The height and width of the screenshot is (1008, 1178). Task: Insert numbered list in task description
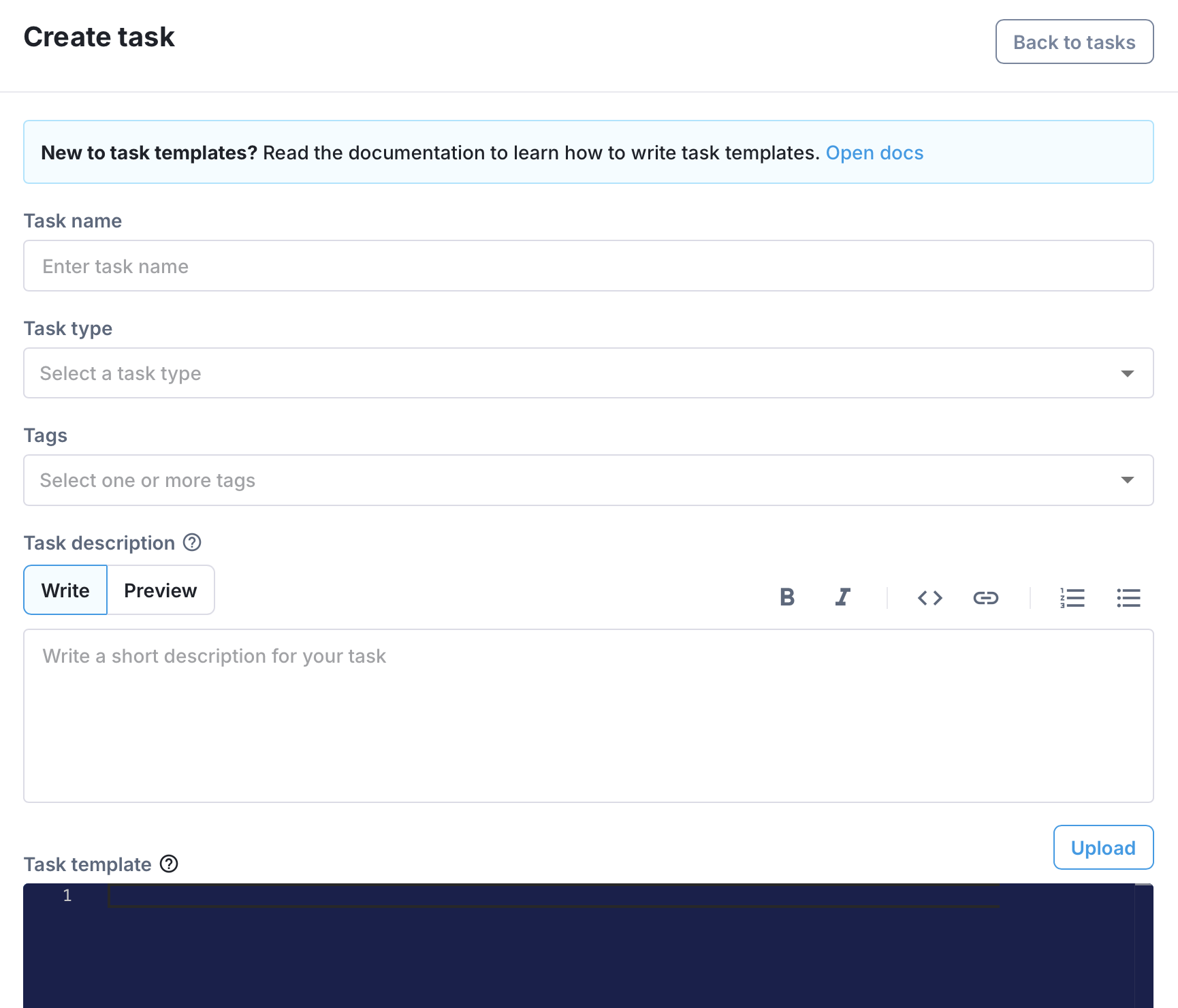click(1072, 597)
